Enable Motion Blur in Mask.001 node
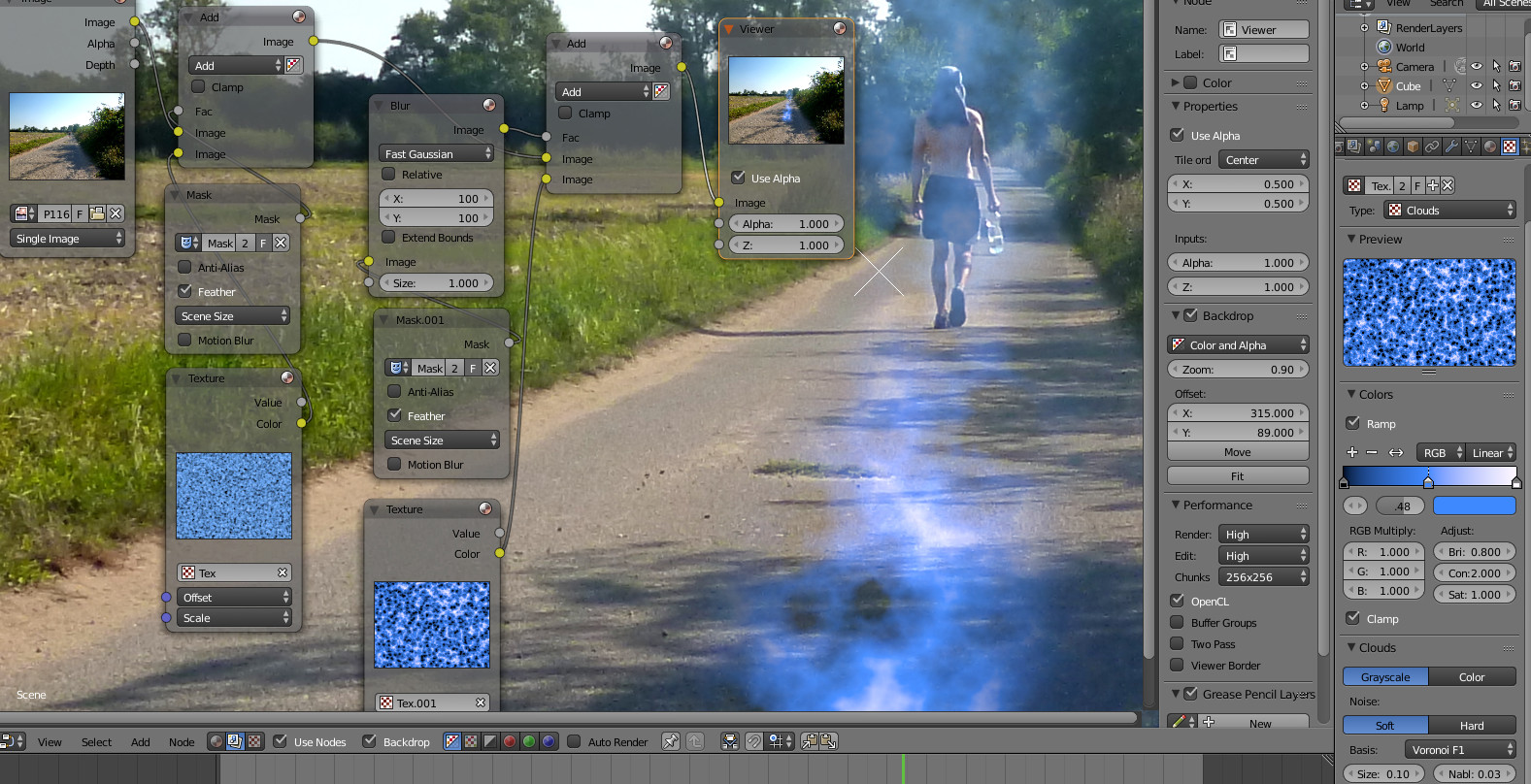The height and width of the screenshot is (784, 1531). pos(394,464)
